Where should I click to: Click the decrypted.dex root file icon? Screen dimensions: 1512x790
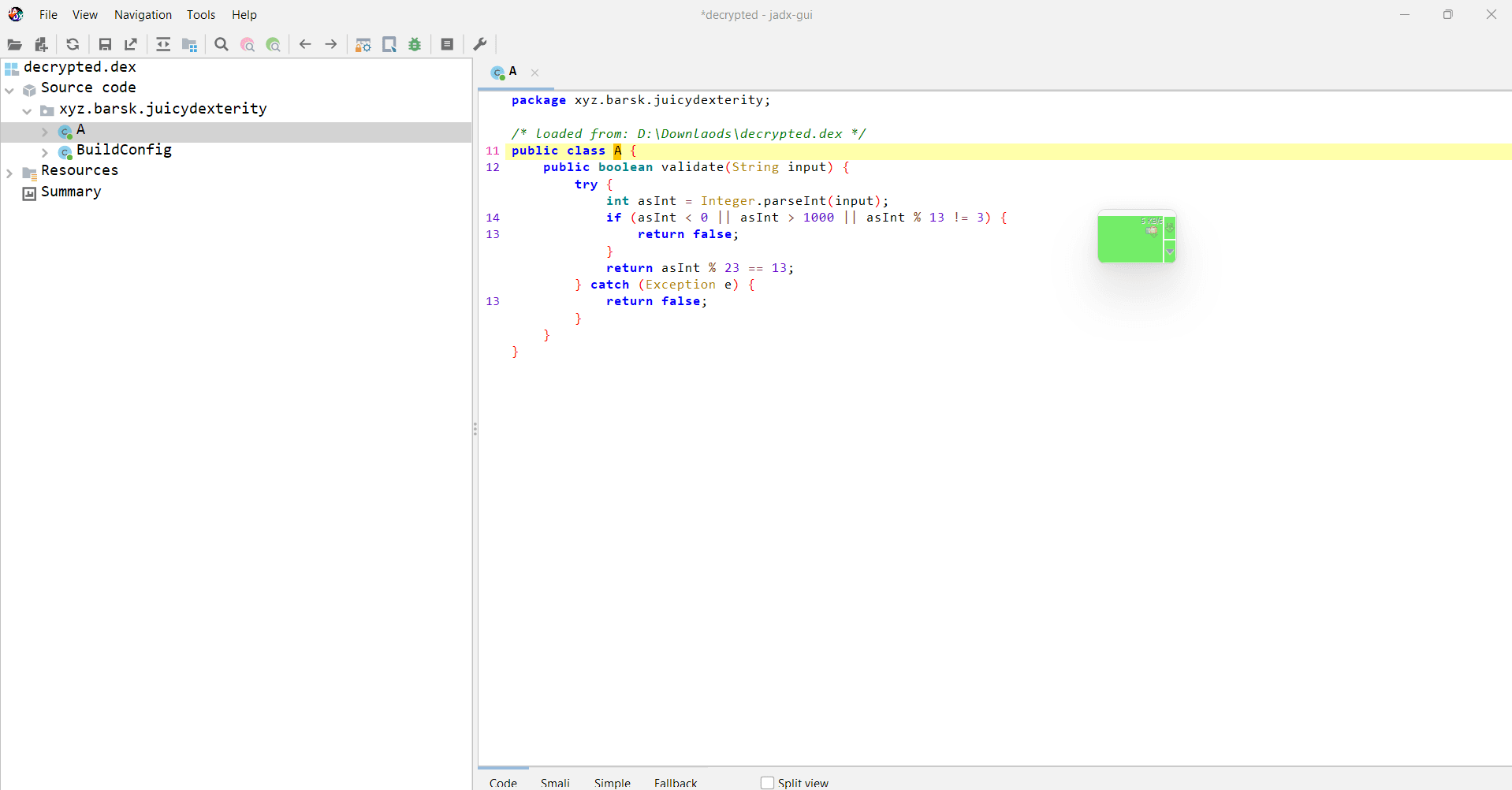[12, 69]
